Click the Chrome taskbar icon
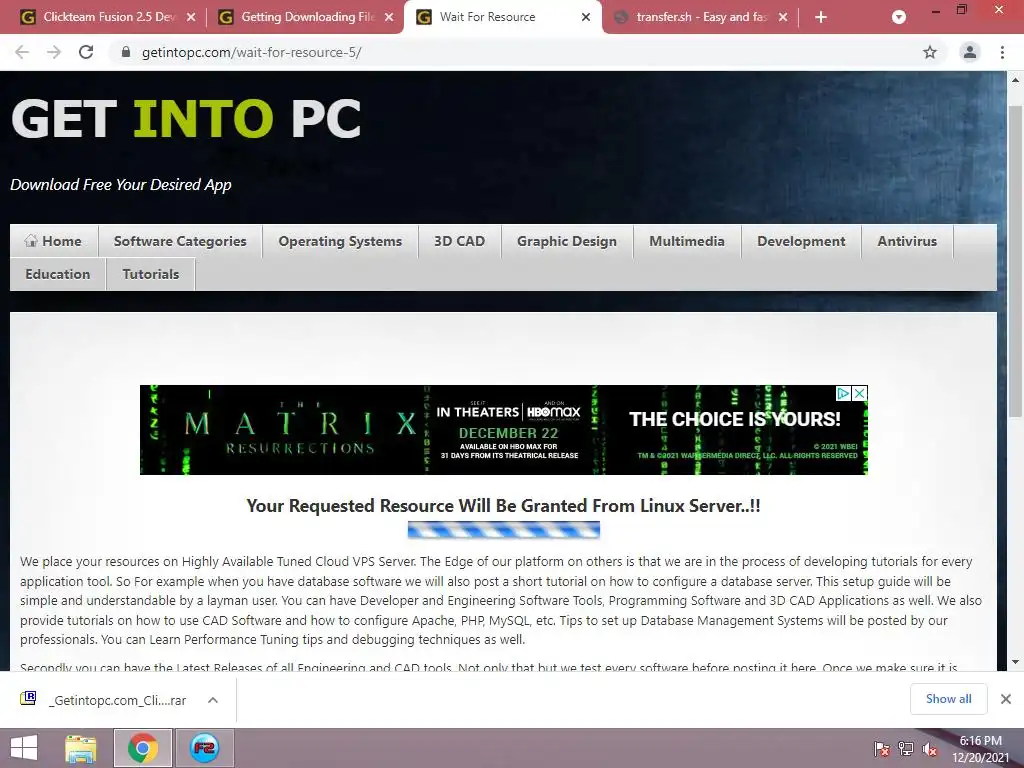Viewport: 1024px width, 768px height. tap(143, 748)
